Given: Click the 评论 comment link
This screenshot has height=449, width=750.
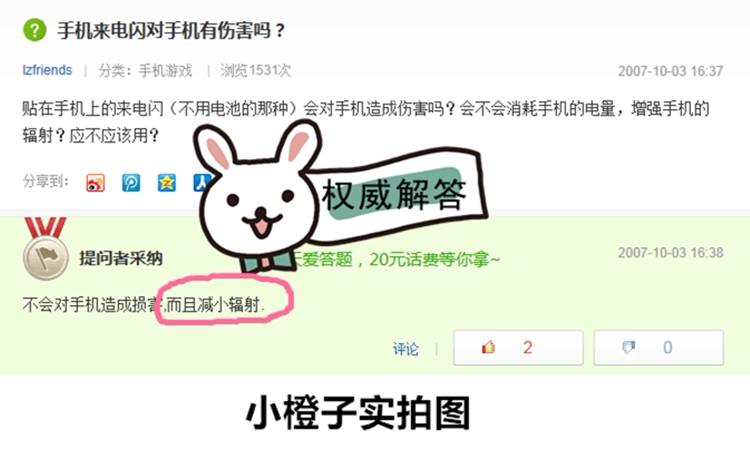Looking at the screenshot, I should pyautogui.click(x=406, y=349).
